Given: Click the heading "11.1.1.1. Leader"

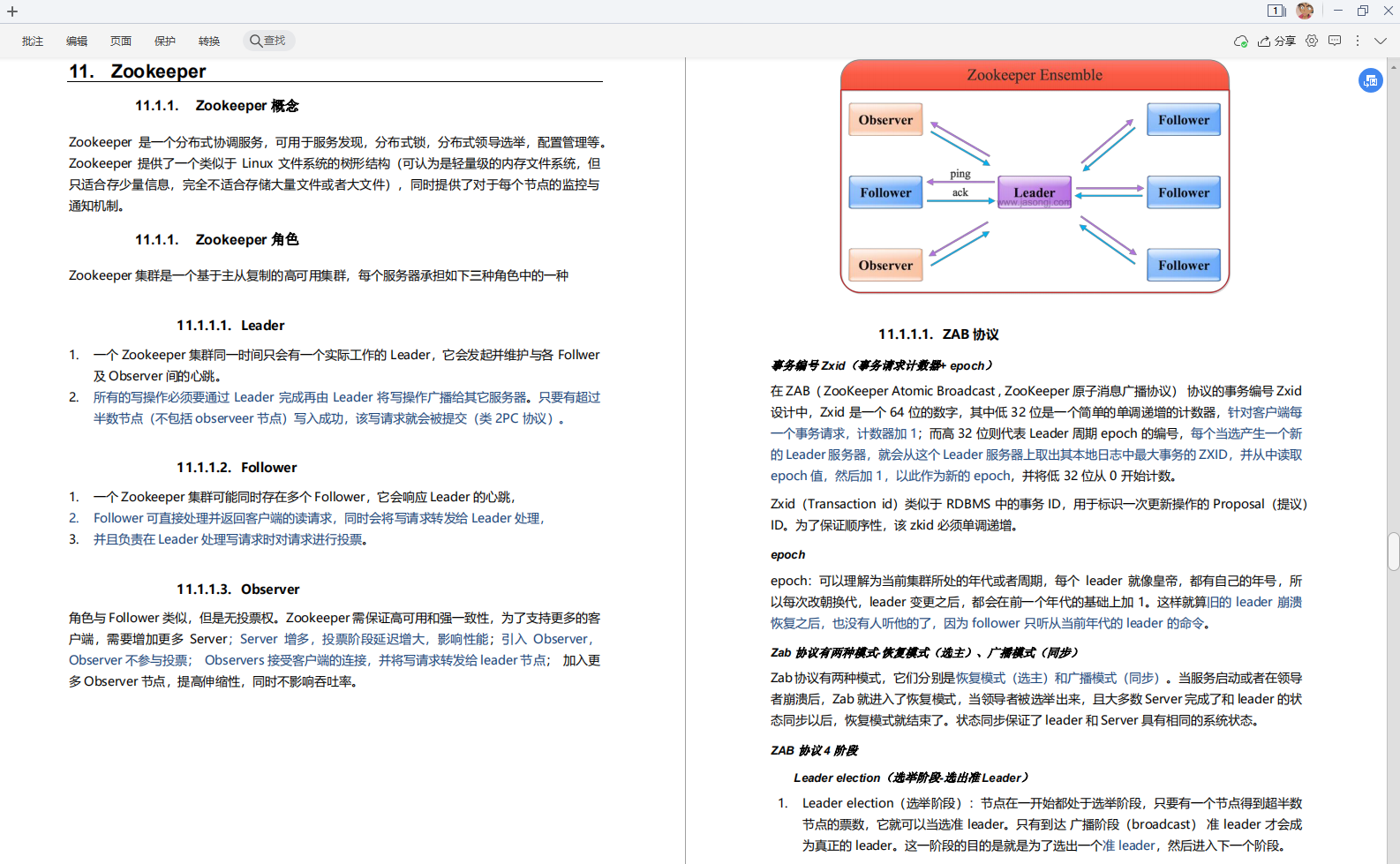Looking at the screenshot, I should coord(230,326).
